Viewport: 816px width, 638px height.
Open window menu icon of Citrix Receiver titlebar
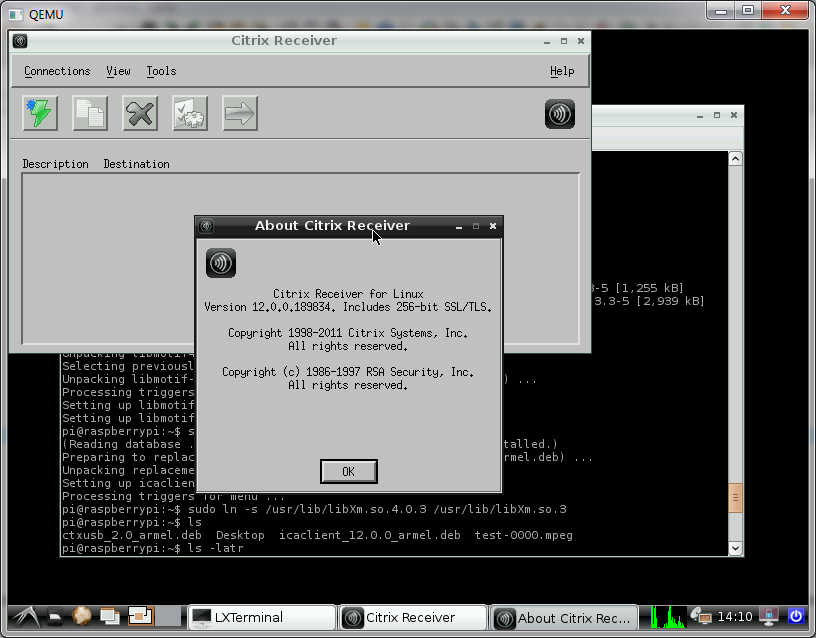(x=20, y=41)
